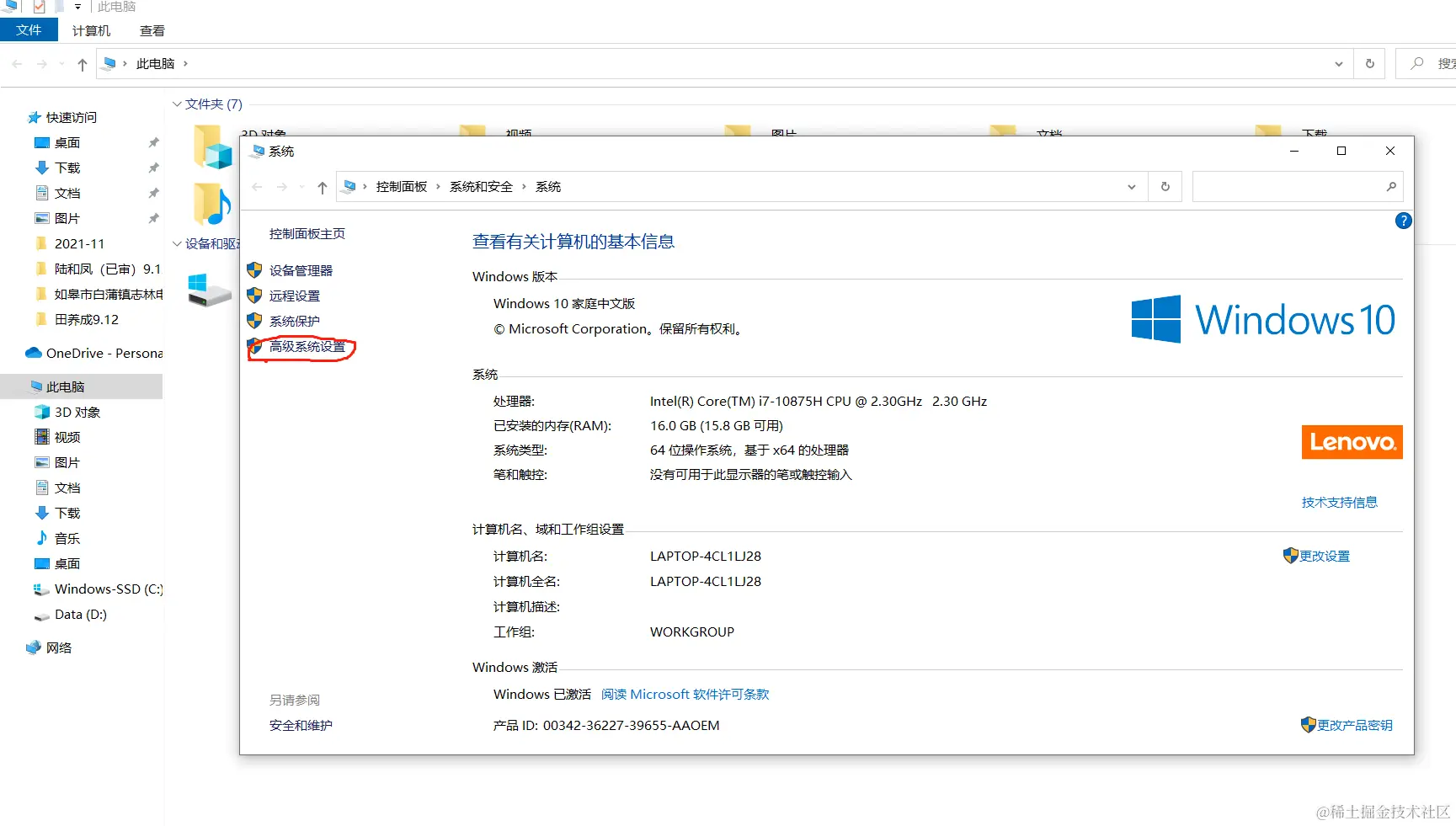Open 2021-11 folder in quick access
1456x826 pixels.
click(80, 243)
